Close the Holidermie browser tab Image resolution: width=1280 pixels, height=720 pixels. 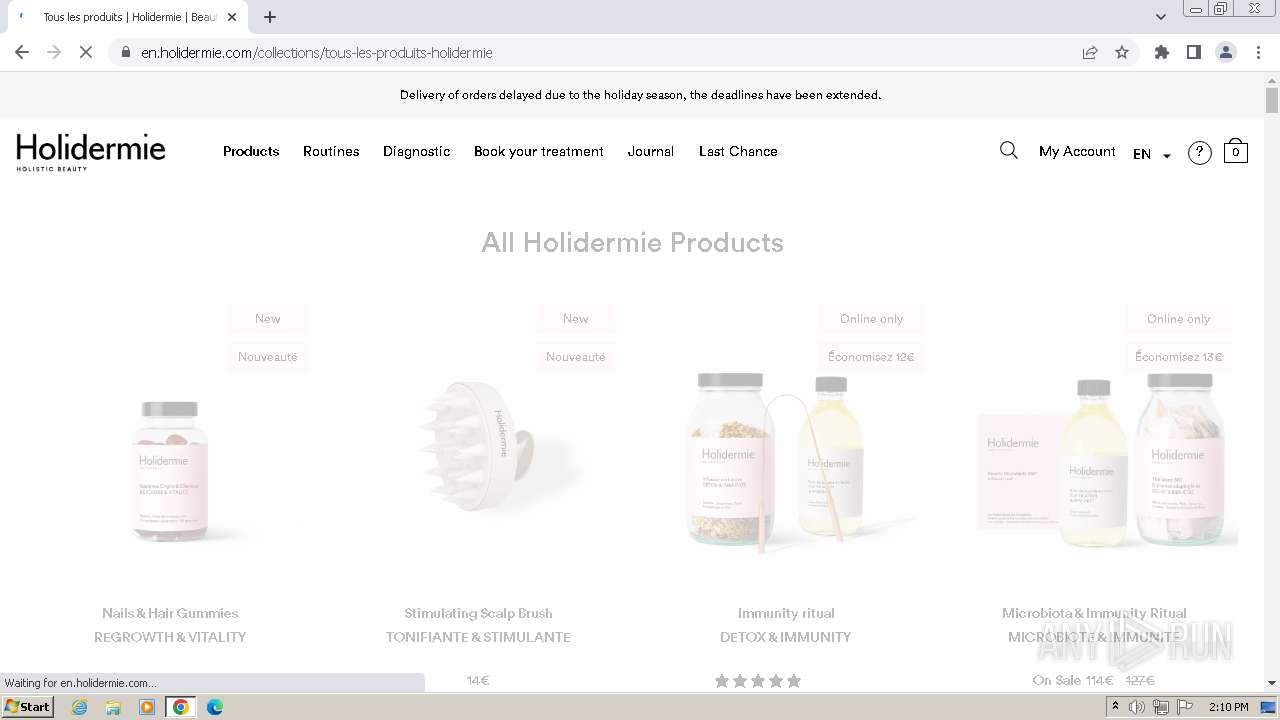(232, 17)
